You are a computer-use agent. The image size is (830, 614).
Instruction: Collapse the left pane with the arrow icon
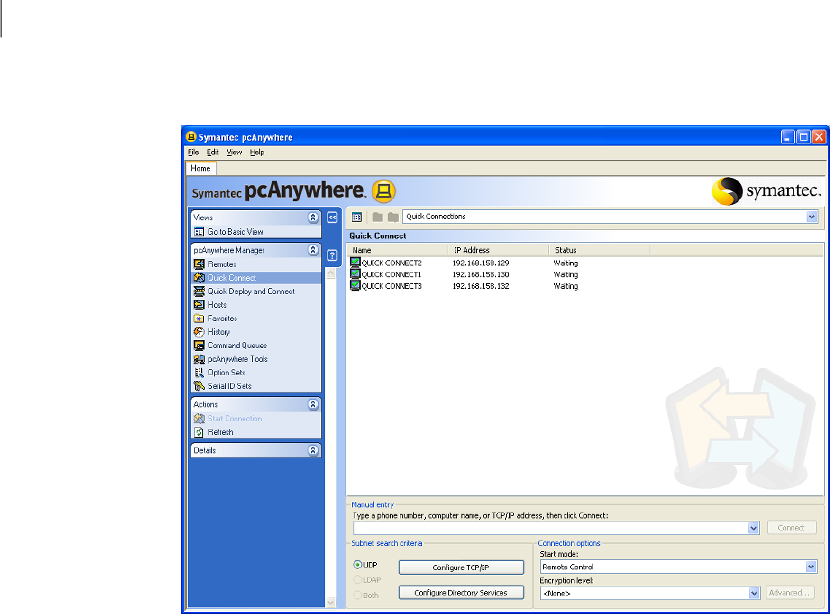332,218
